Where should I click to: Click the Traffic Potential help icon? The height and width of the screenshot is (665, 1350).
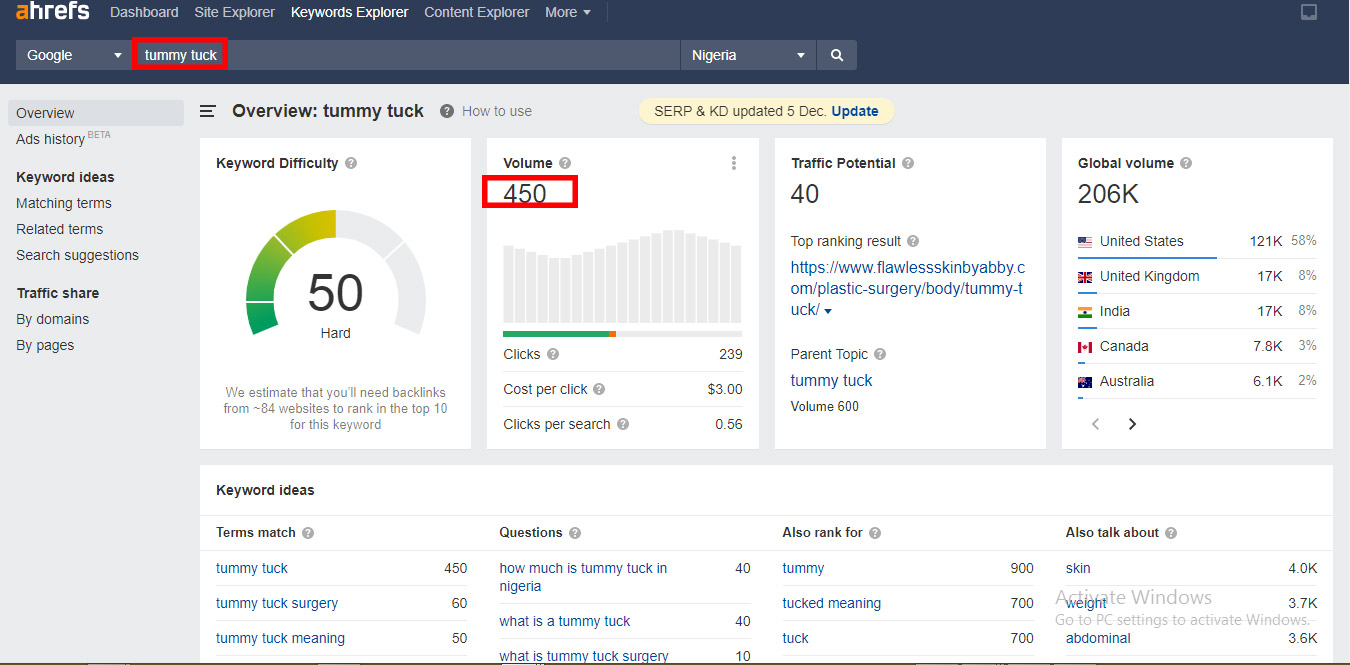tap(908, 163)
